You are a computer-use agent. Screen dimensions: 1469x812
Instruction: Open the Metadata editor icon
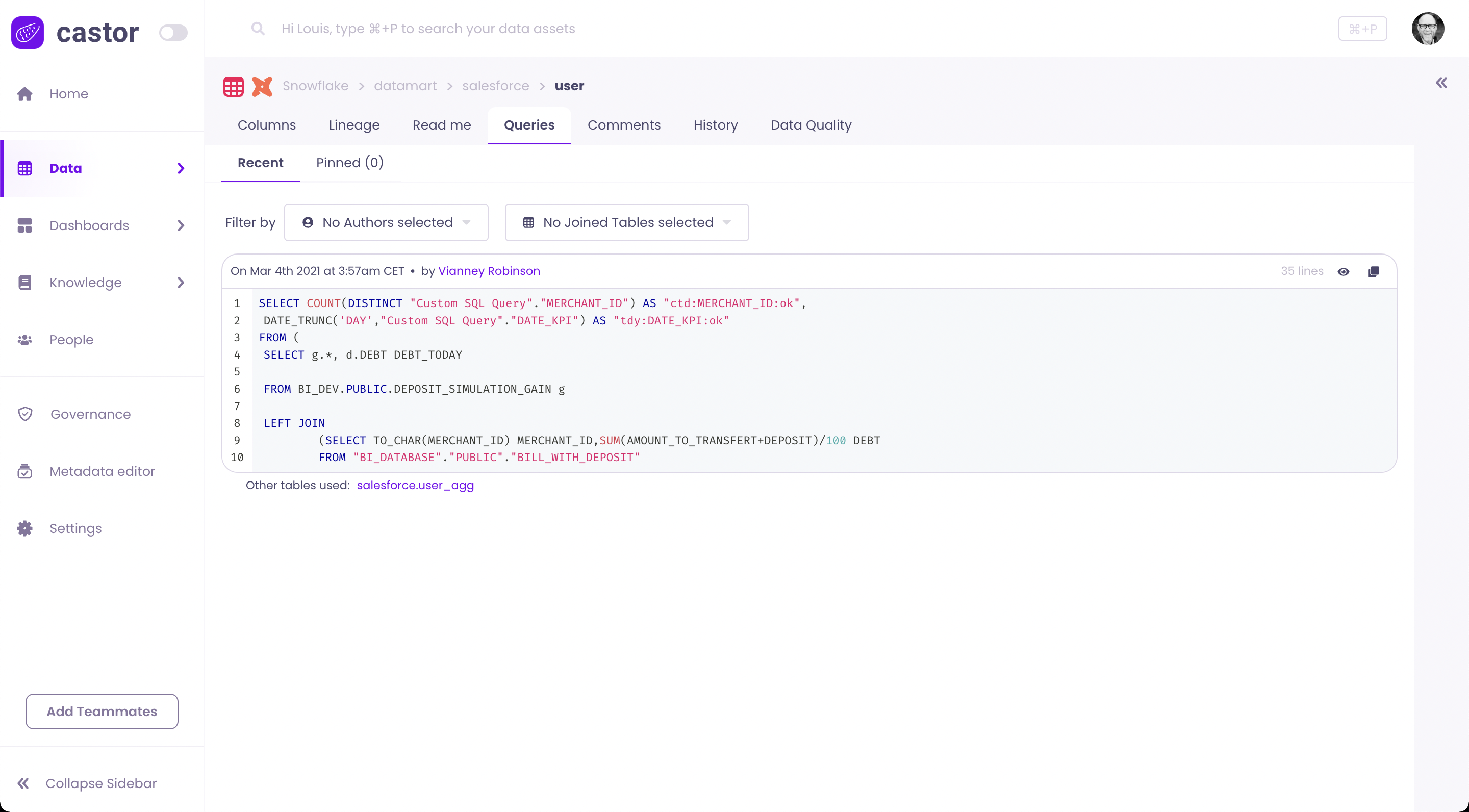[x=24, y=472]
